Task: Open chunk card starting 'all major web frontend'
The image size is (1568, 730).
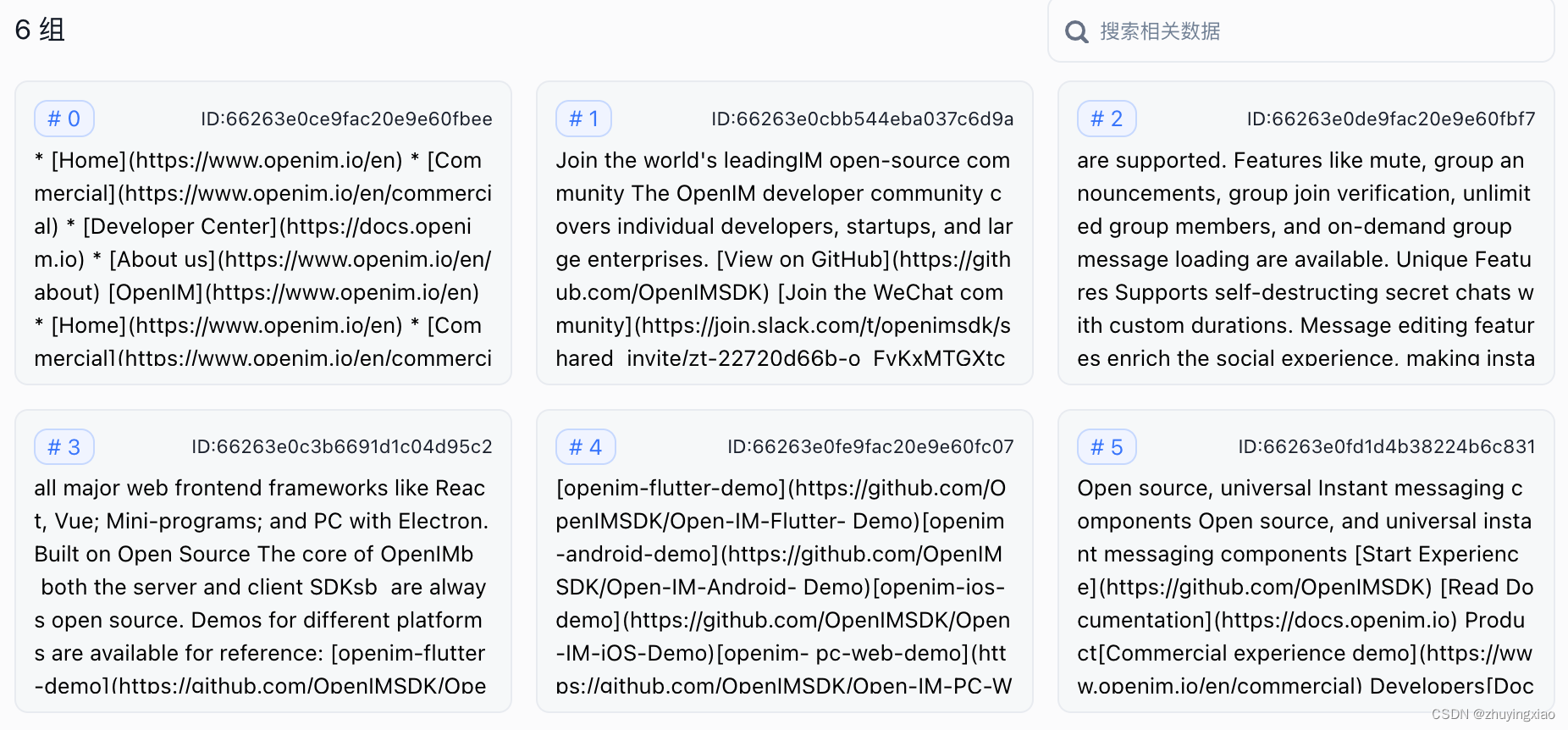Action: [263, 561]
